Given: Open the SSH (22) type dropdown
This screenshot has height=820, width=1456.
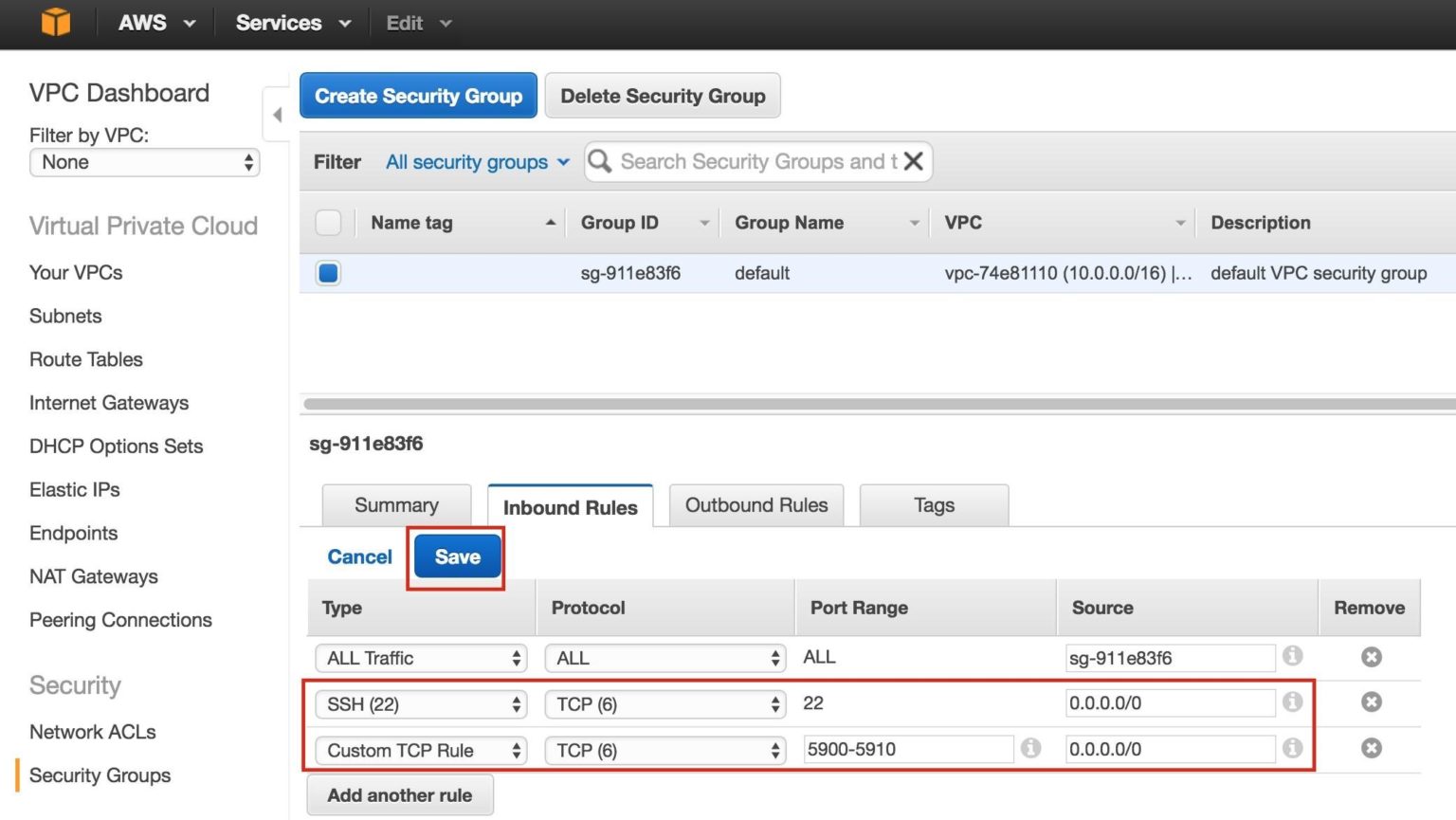Looking at the screenshot, I should [x=421, y=704].
